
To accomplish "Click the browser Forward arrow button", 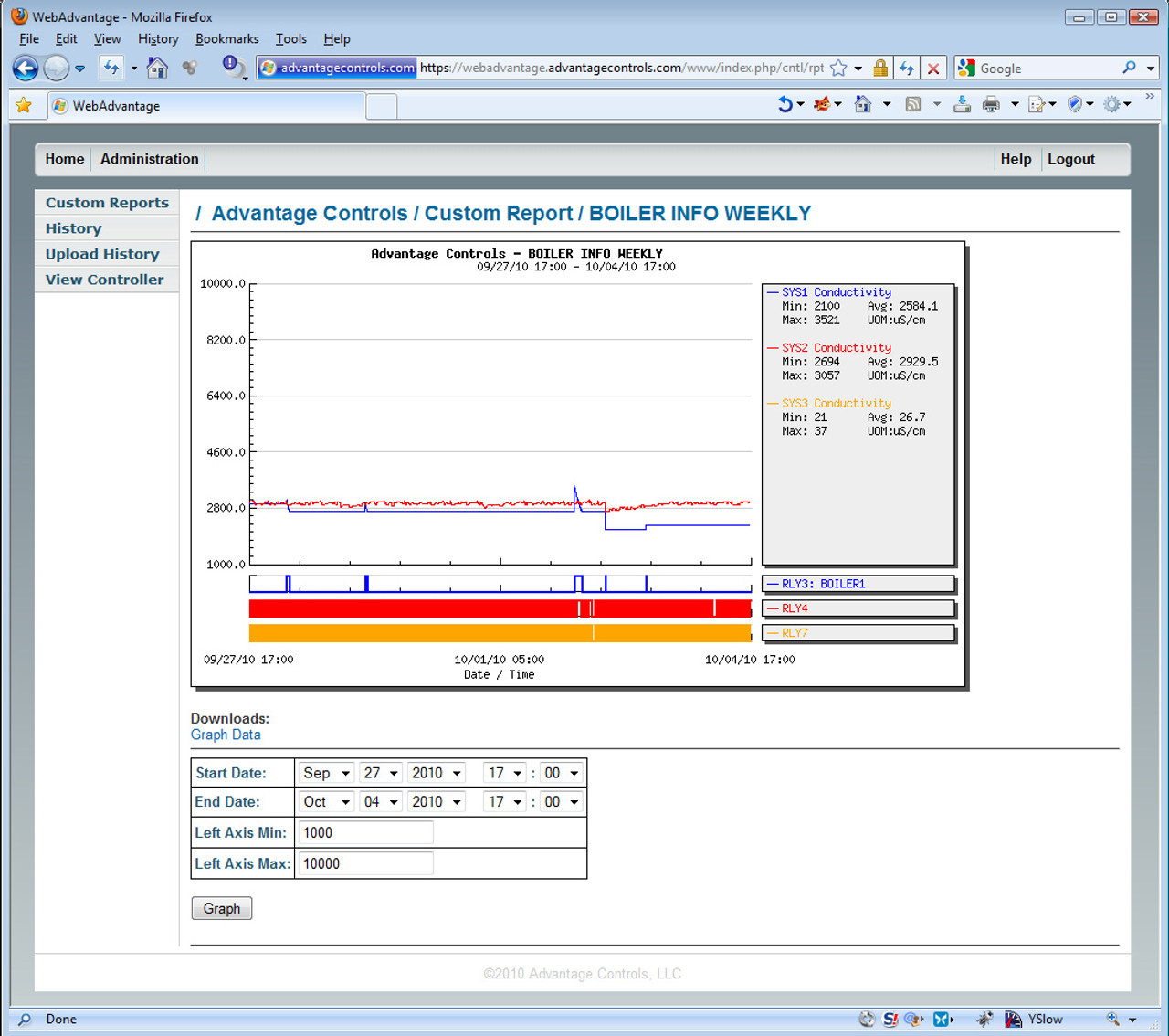I will (x=57, y=68).
